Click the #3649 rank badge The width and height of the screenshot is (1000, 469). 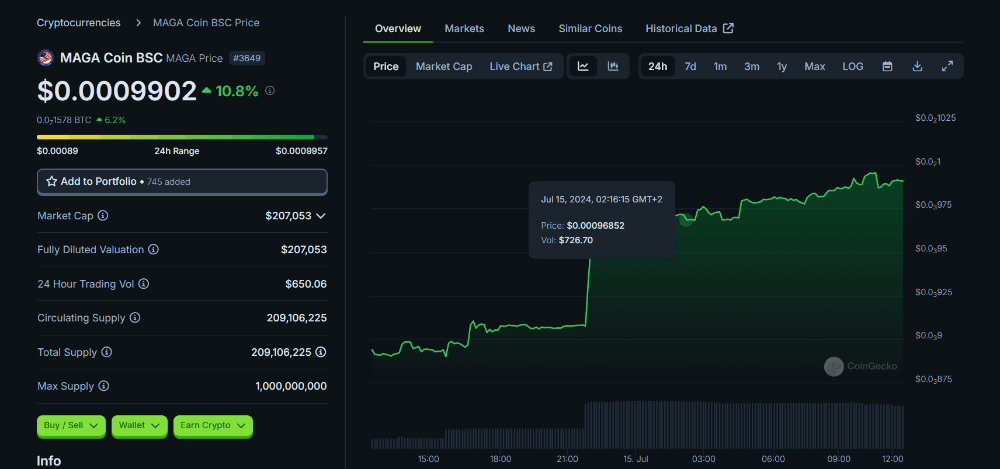click(x=247, y=58)
